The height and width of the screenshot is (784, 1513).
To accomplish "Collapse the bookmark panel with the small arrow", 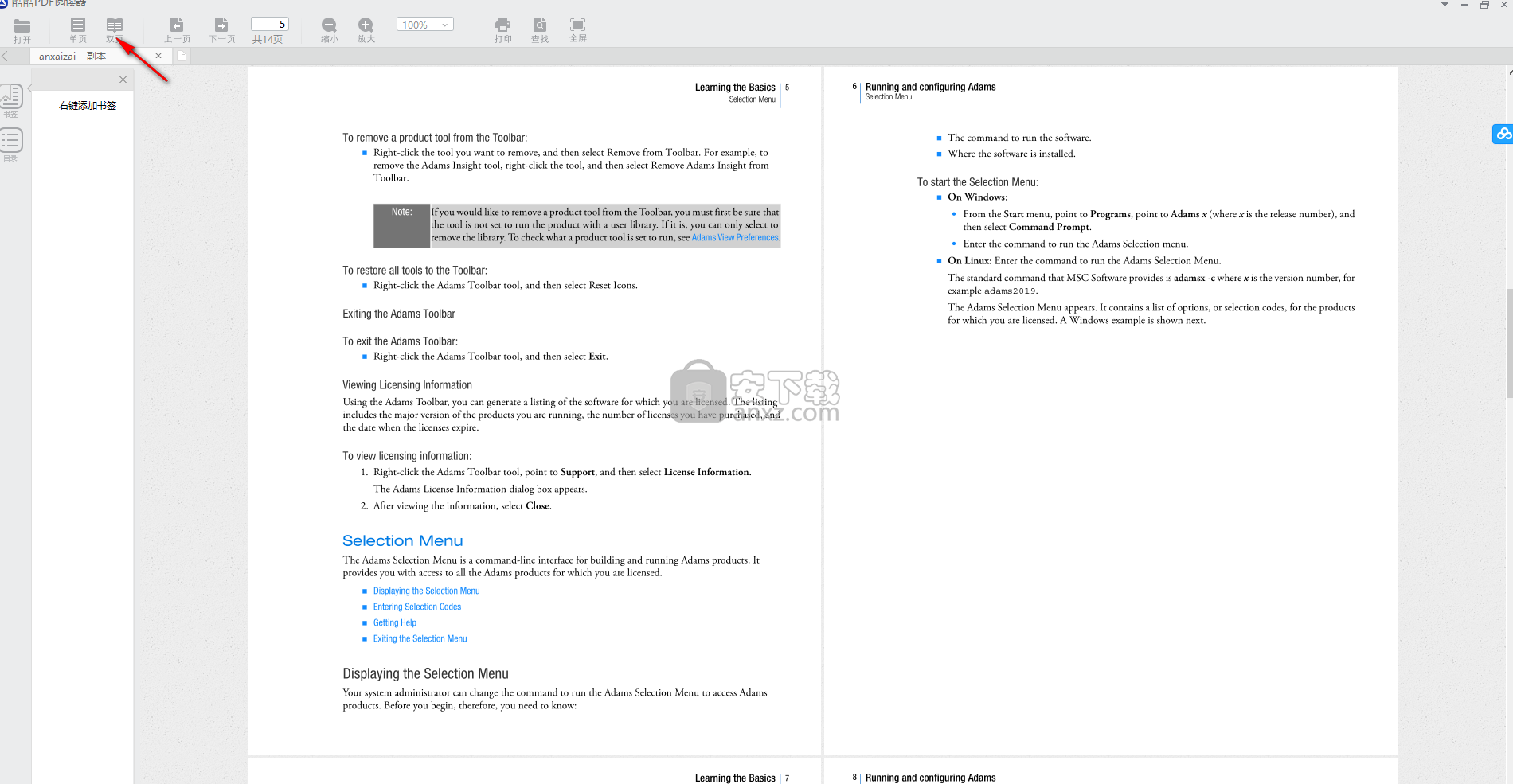I will pyautogui.click(x=29, y=88).
